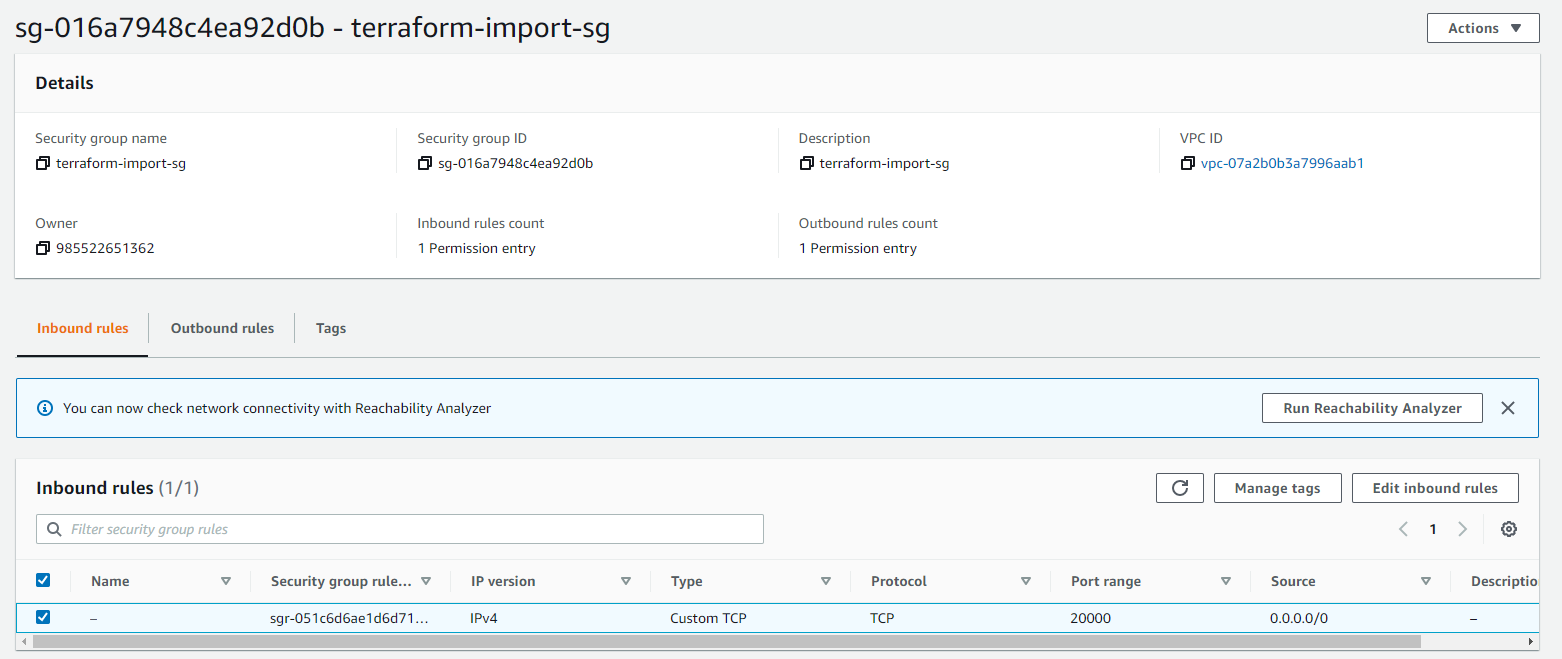Click the 0.0.0.0/0 source cell

pos(1299,618)
